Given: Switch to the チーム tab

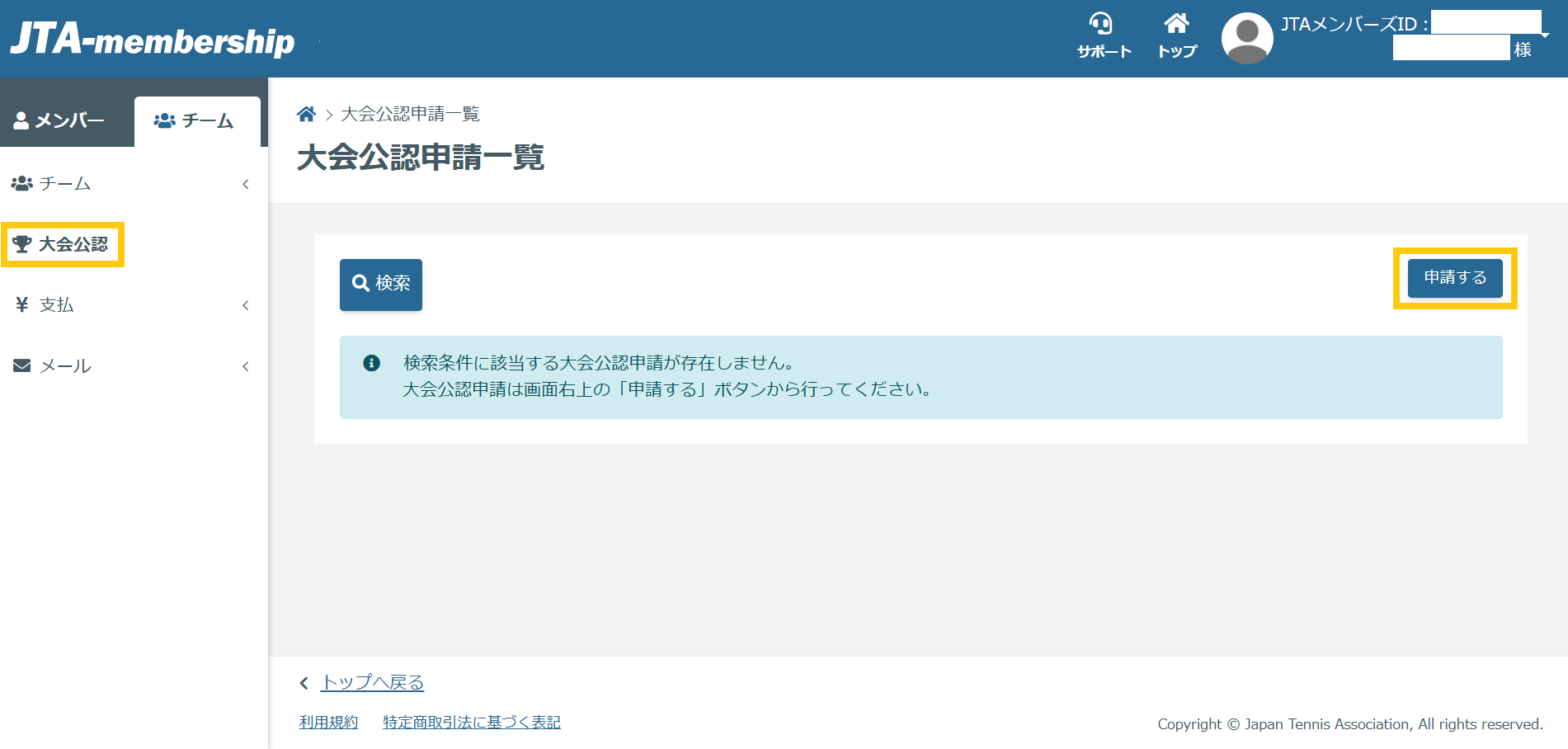Looking at the screenshot, I should (195, 121).
